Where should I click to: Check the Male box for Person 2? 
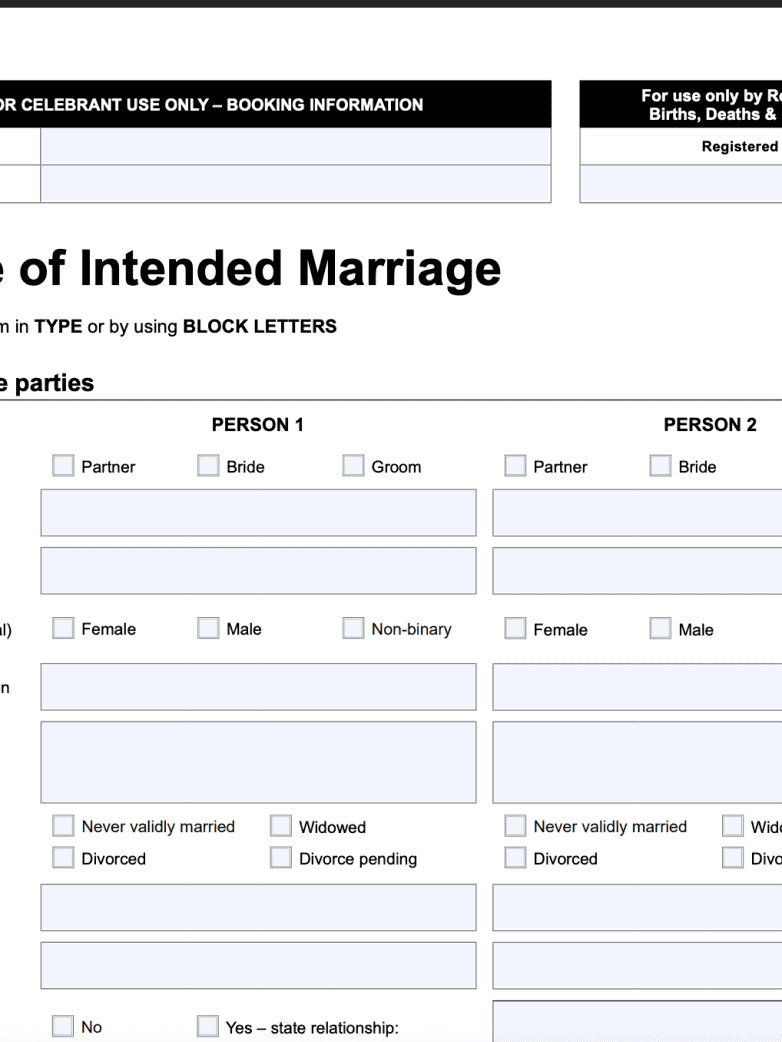click(660, 628)
